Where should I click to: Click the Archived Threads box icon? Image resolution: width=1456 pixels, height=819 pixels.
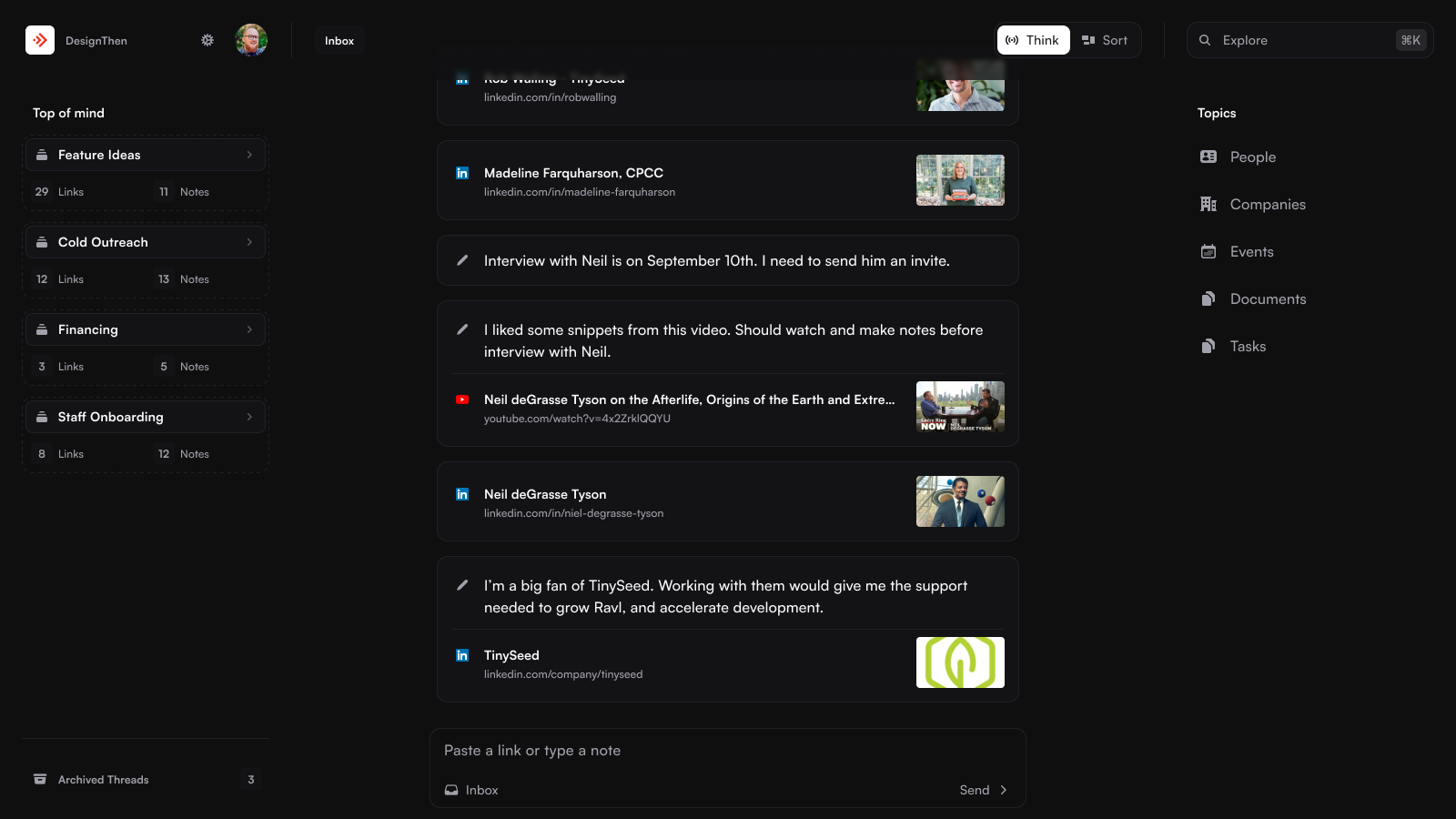[x=40, y=779]
